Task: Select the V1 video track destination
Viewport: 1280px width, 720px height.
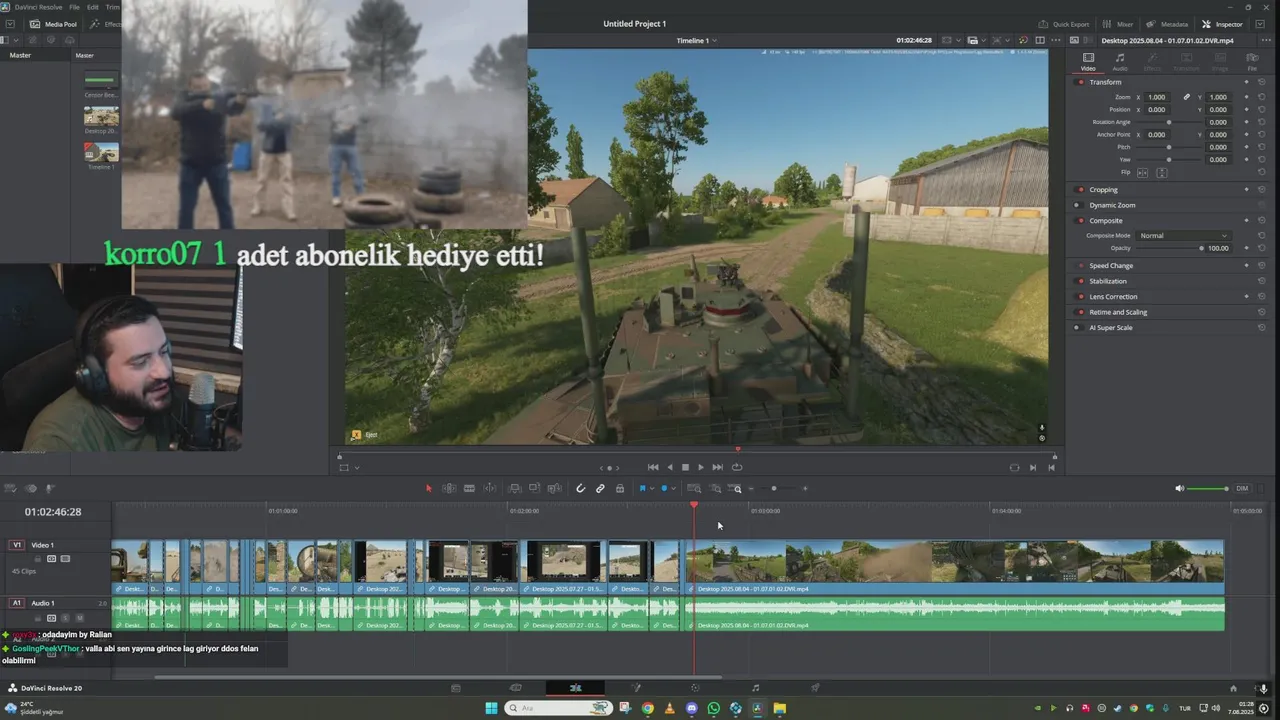Action: pyautogui.click(x=16, y=545)
